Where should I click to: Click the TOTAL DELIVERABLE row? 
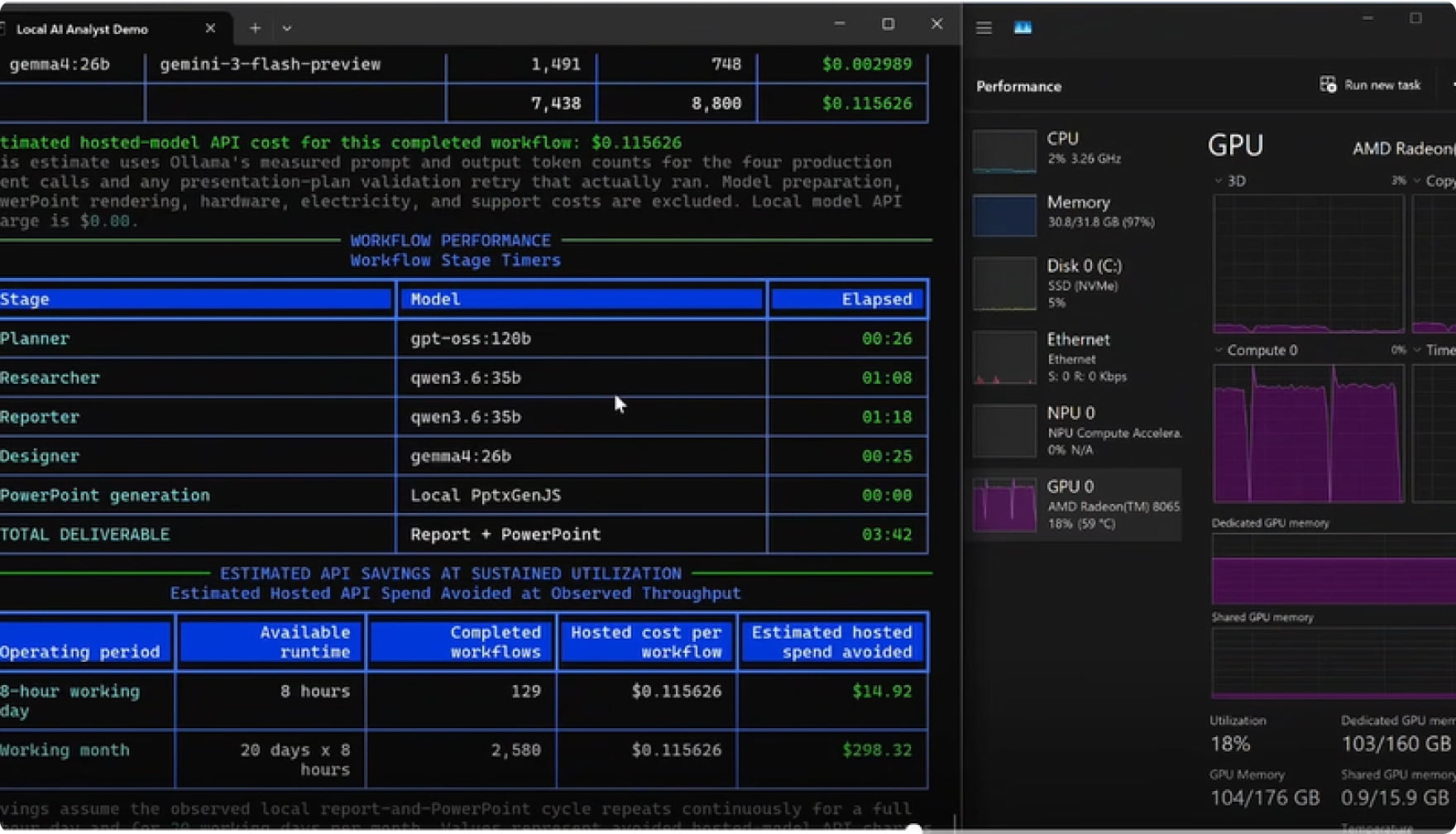click(x=463, y=534)
